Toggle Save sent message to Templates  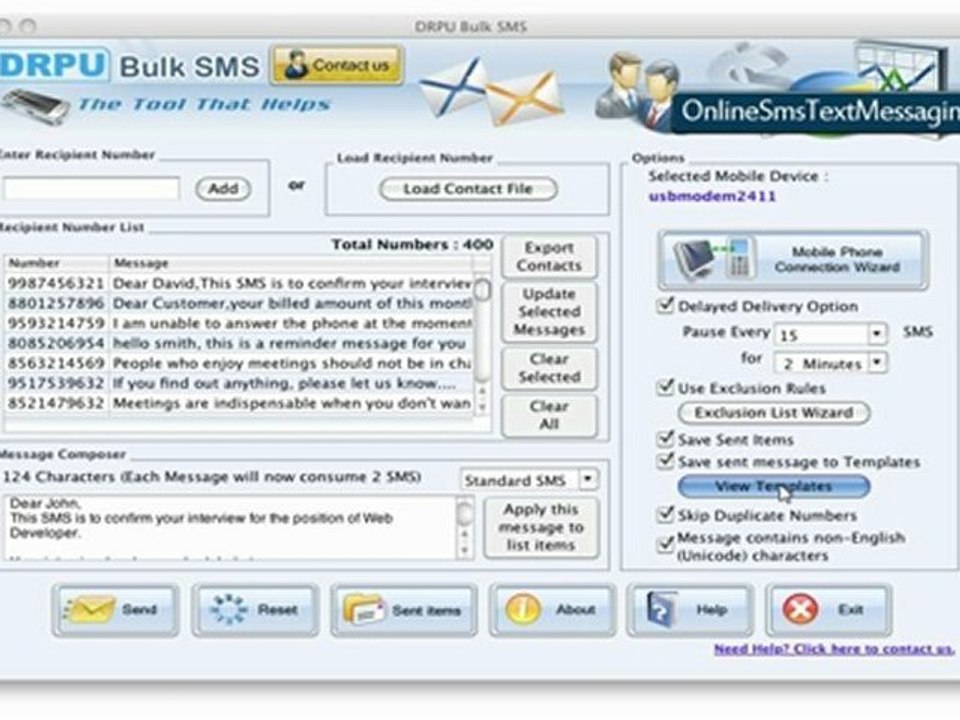click(x=665, y=460)
